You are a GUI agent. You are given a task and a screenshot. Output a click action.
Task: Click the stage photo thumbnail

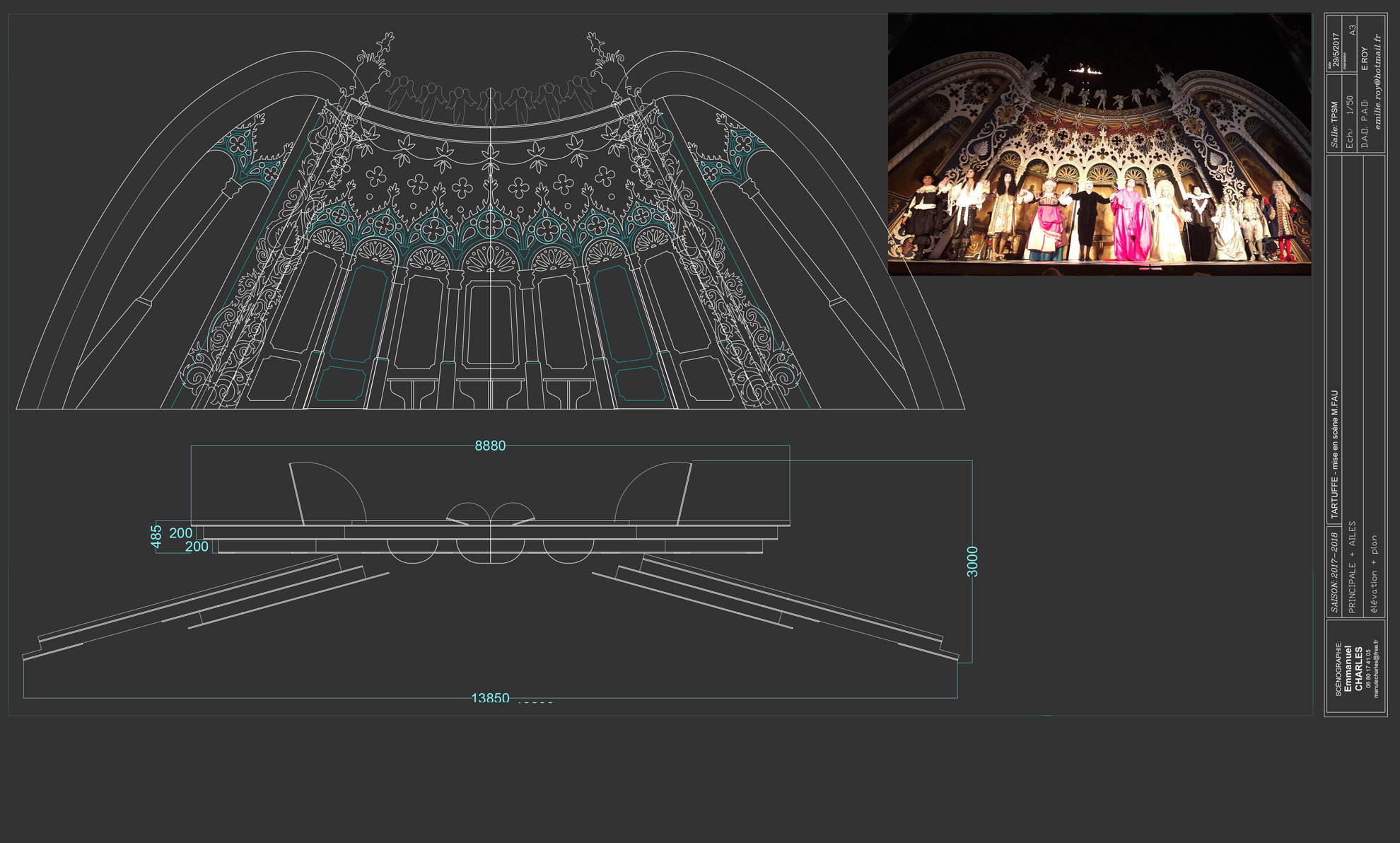click(x=1099, y=144)
